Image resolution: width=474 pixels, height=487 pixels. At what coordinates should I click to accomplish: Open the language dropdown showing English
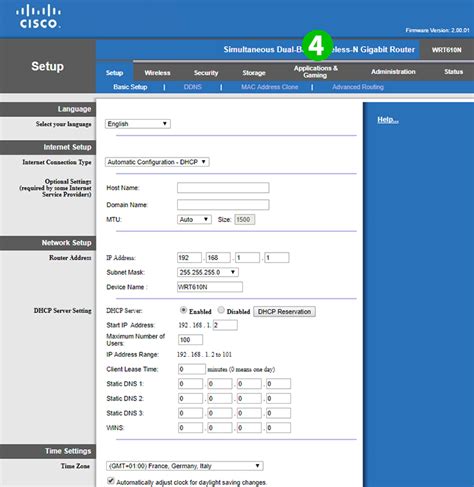[138, 124]
